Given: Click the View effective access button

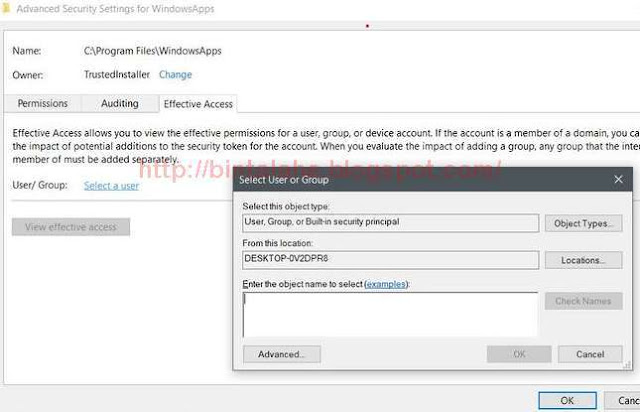Looking at the screenshot, I should (71, 227).
